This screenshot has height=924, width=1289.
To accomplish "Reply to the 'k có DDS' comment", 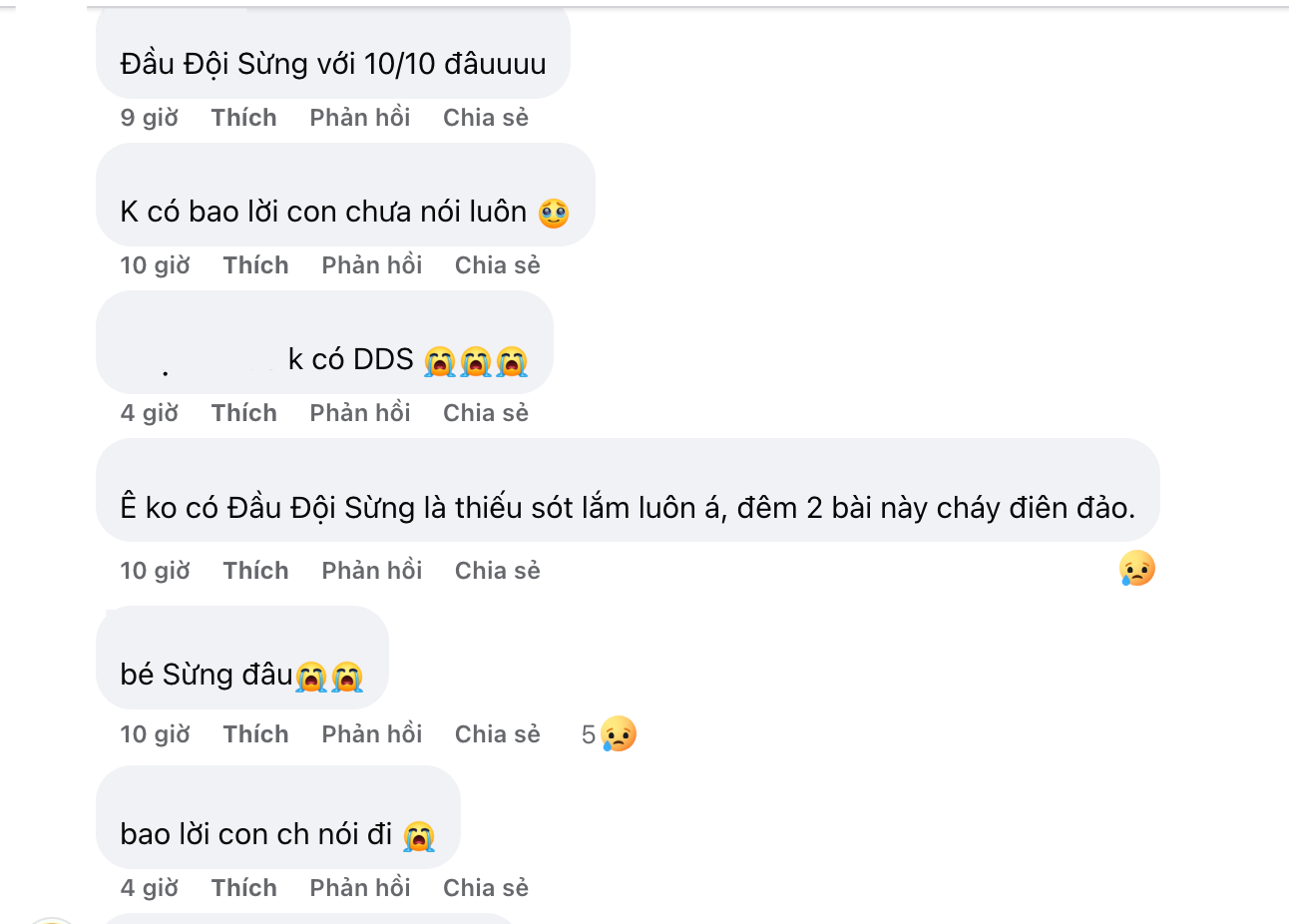I will (360, 413).
